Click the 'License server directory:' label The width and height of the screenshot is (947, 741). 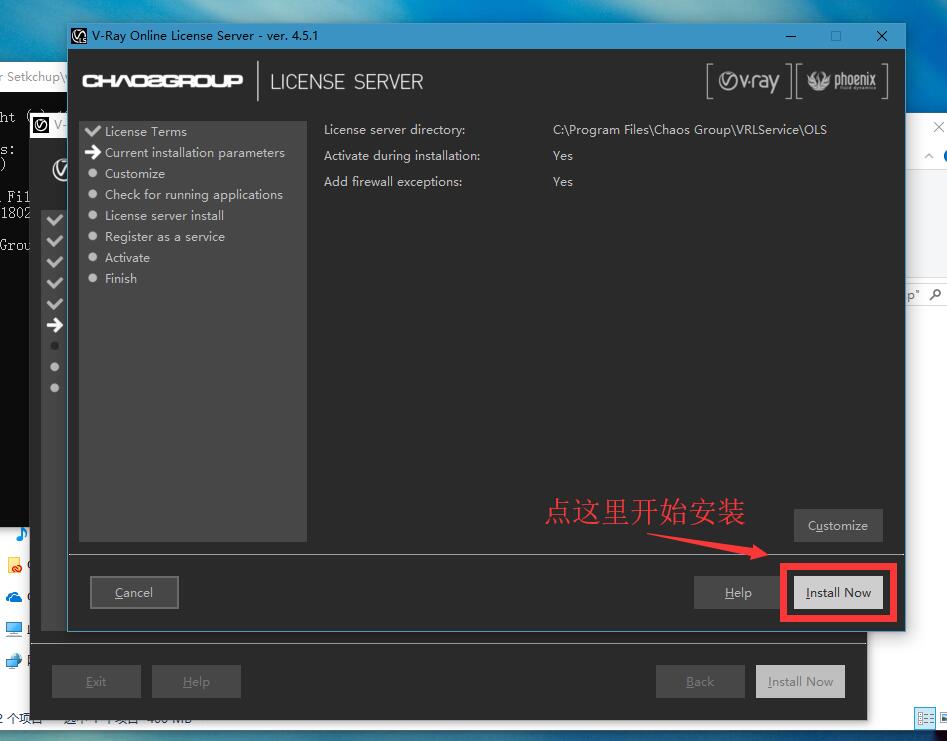click(x=394, y=130)
